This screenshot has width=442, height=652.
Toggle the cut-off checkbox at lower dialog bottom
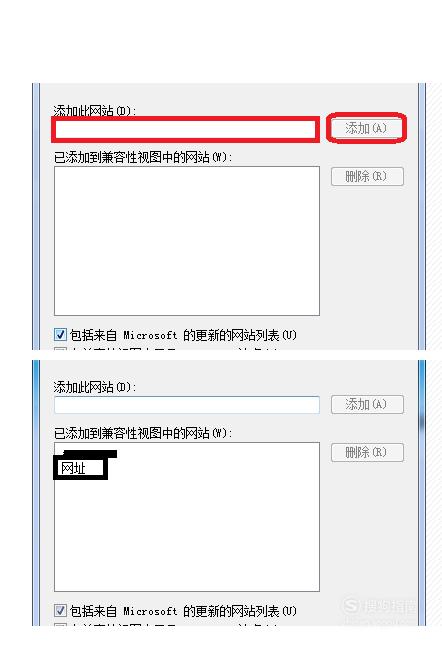60,624
